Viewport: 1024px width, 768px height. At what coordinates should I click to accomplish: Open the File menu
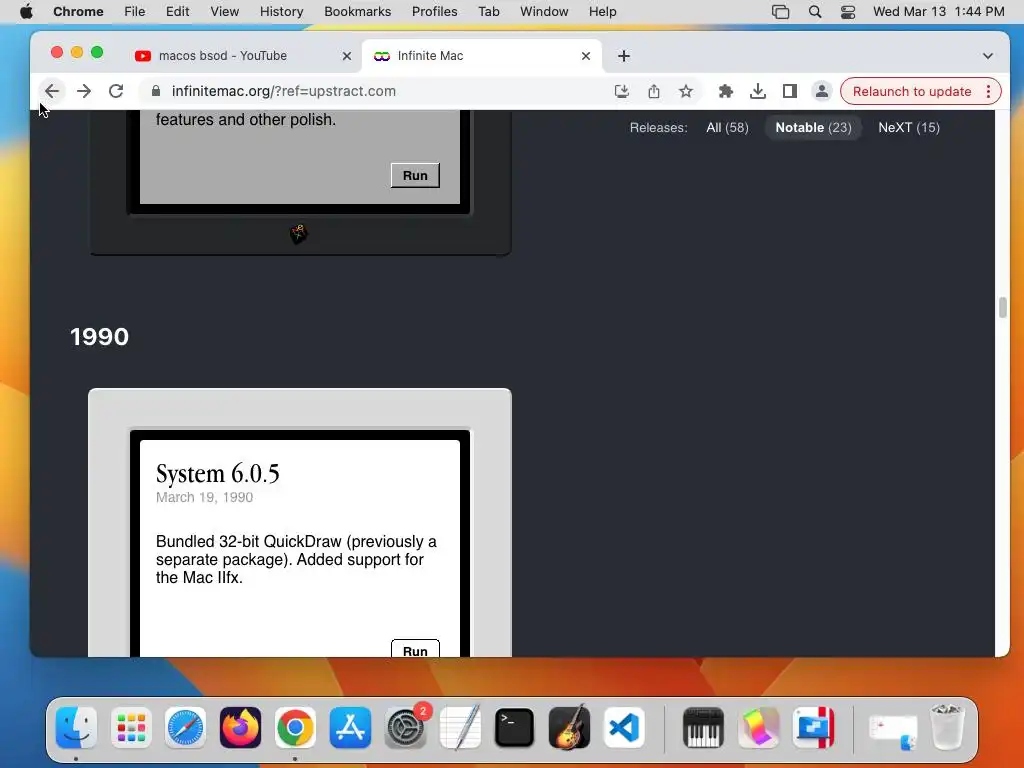(135, 12)
